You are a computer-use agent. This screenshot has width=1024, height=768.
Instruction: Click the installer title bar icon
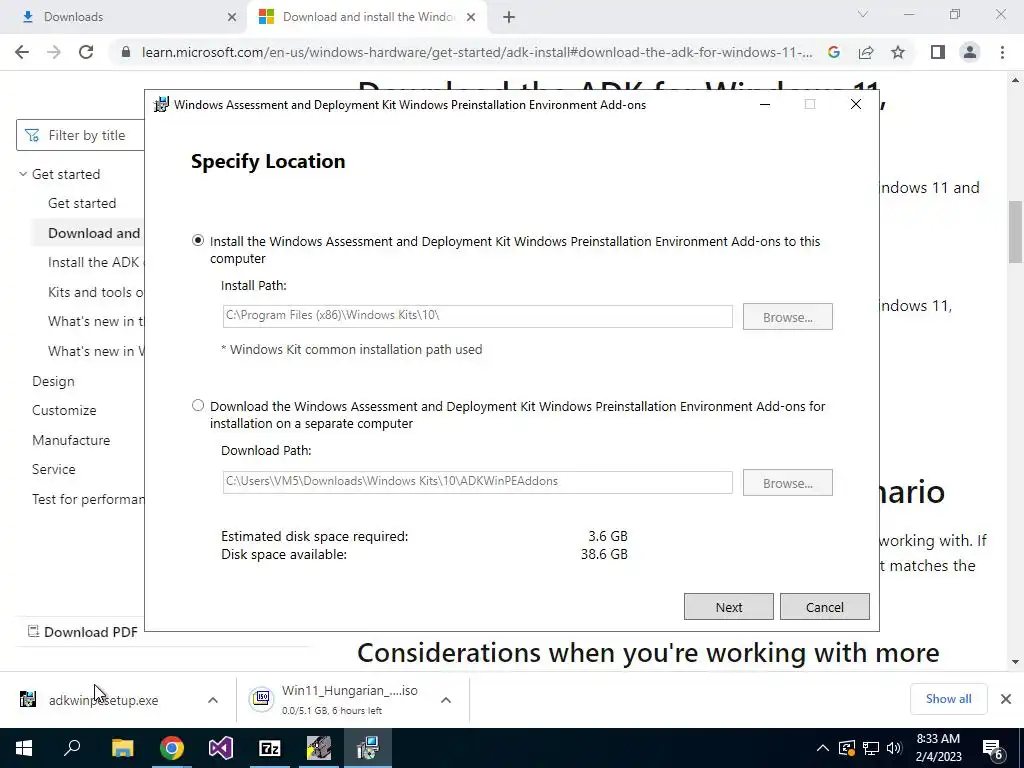pos(161,104)
